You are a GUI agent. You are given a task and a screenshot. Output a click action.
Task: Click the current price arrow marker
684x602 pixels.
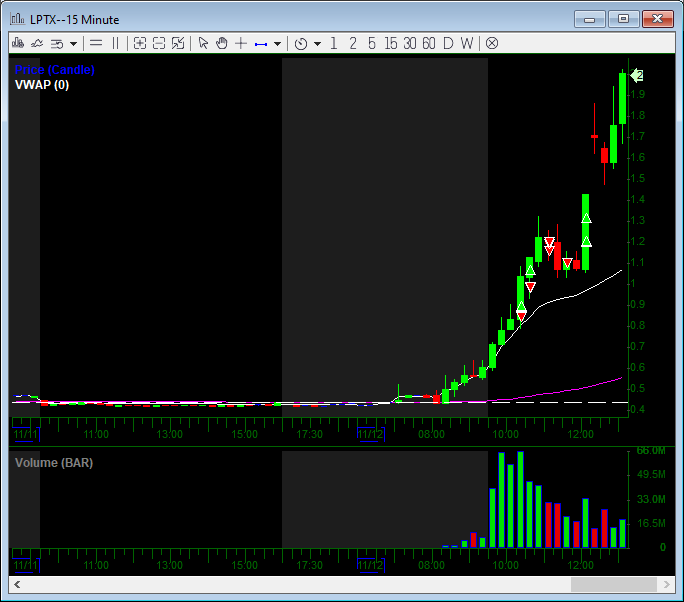coord(637,75)
